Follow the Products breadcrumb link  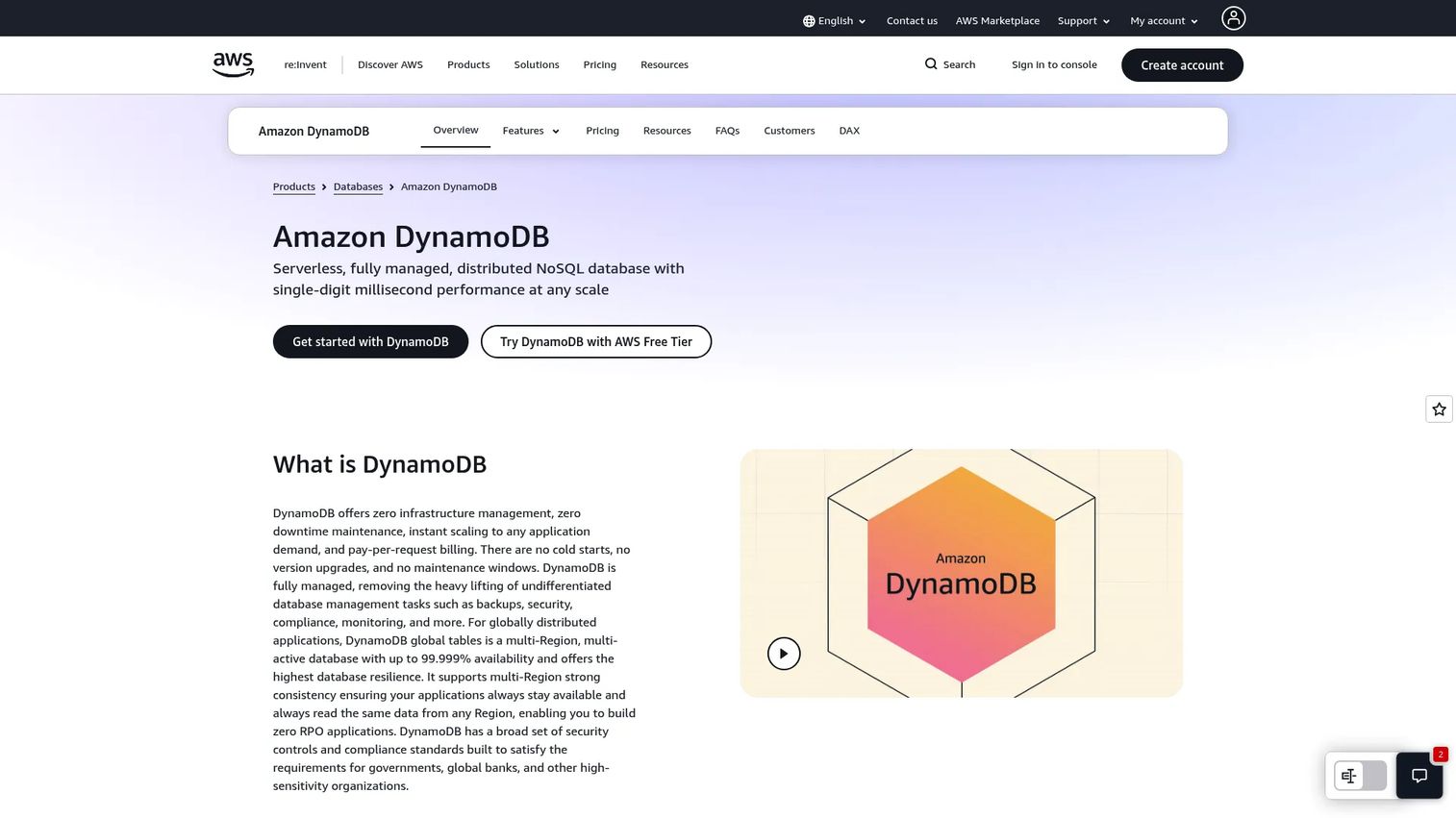tap(294, 186)
